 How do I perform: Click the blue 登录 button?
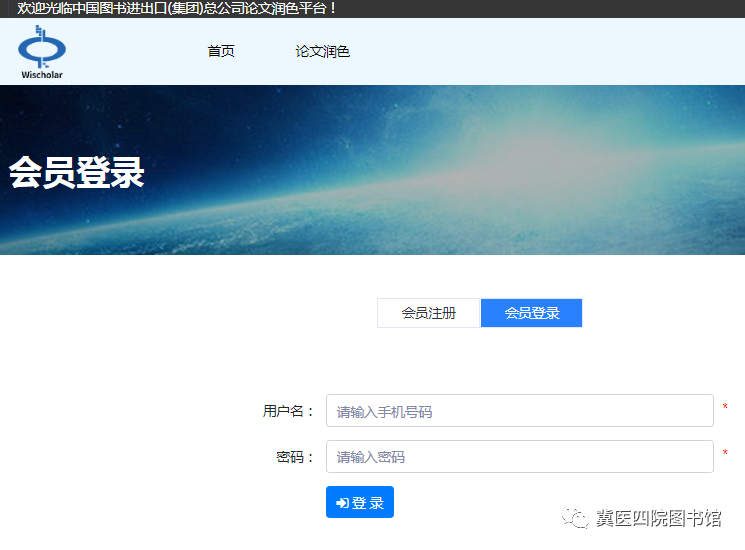360,502
